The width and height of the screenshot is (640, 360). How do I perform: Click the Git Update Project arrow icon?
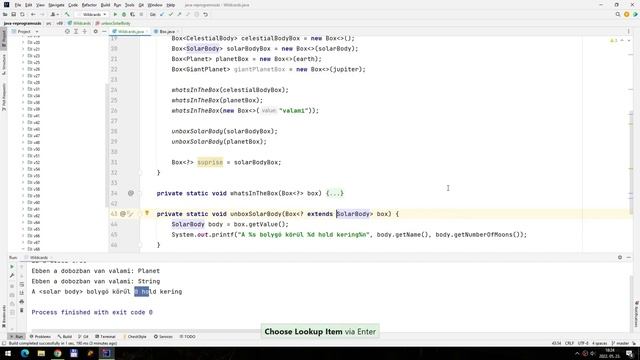162,14
